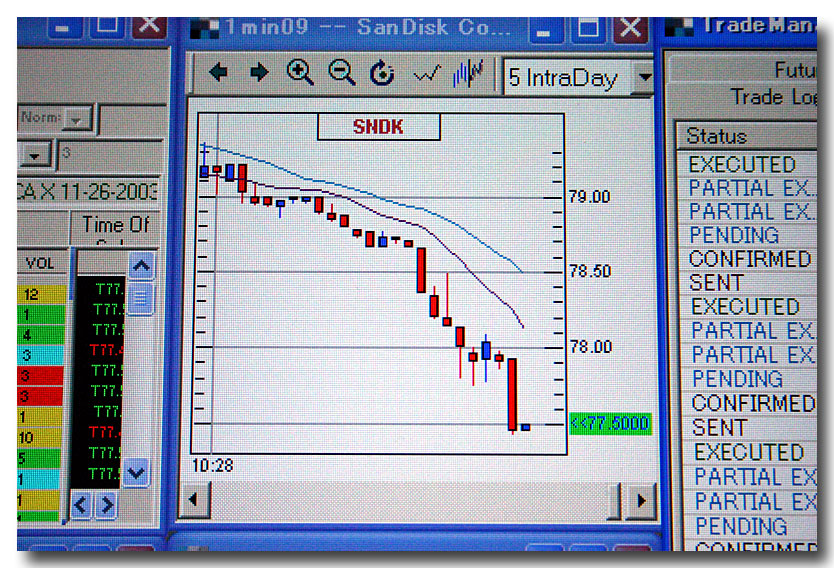Click the TradeManager window icon
This screenshot has height=568, width=834.
[679, 27]
